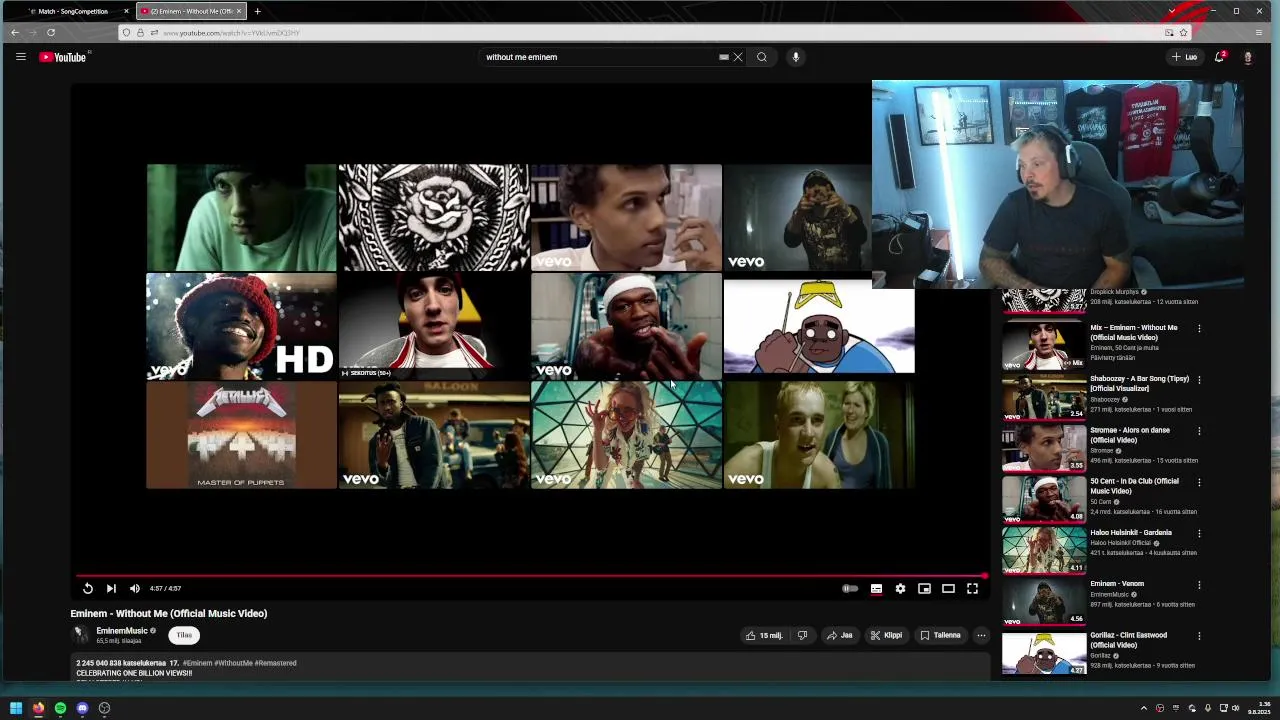Open options for Stromae - Alors on danse

1199,431
